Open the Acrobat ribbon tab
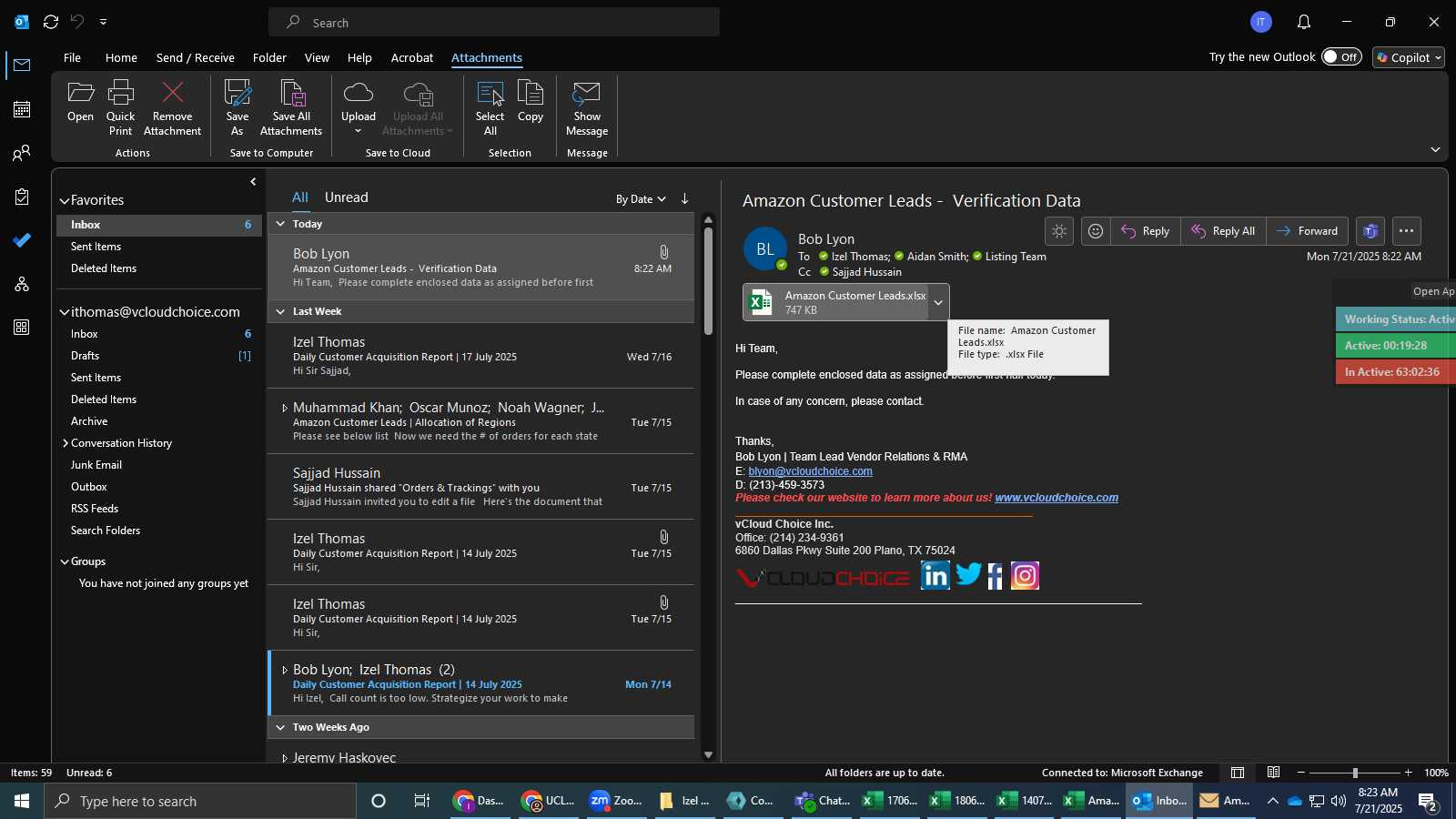This screenshot has width=1456, height=819. click(x=412, y=57)
